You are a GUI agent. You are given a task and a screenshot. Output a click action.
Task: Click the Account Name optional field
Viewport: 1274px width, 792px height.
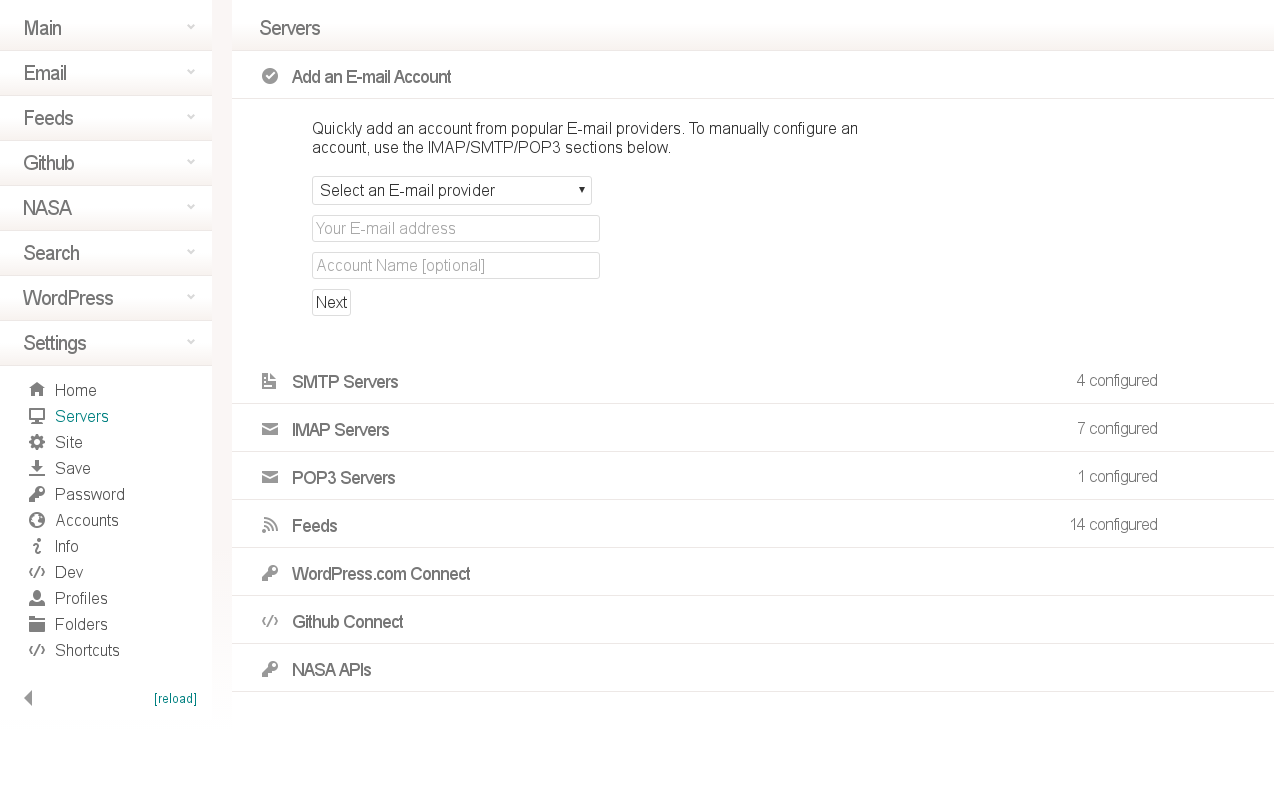455,265
